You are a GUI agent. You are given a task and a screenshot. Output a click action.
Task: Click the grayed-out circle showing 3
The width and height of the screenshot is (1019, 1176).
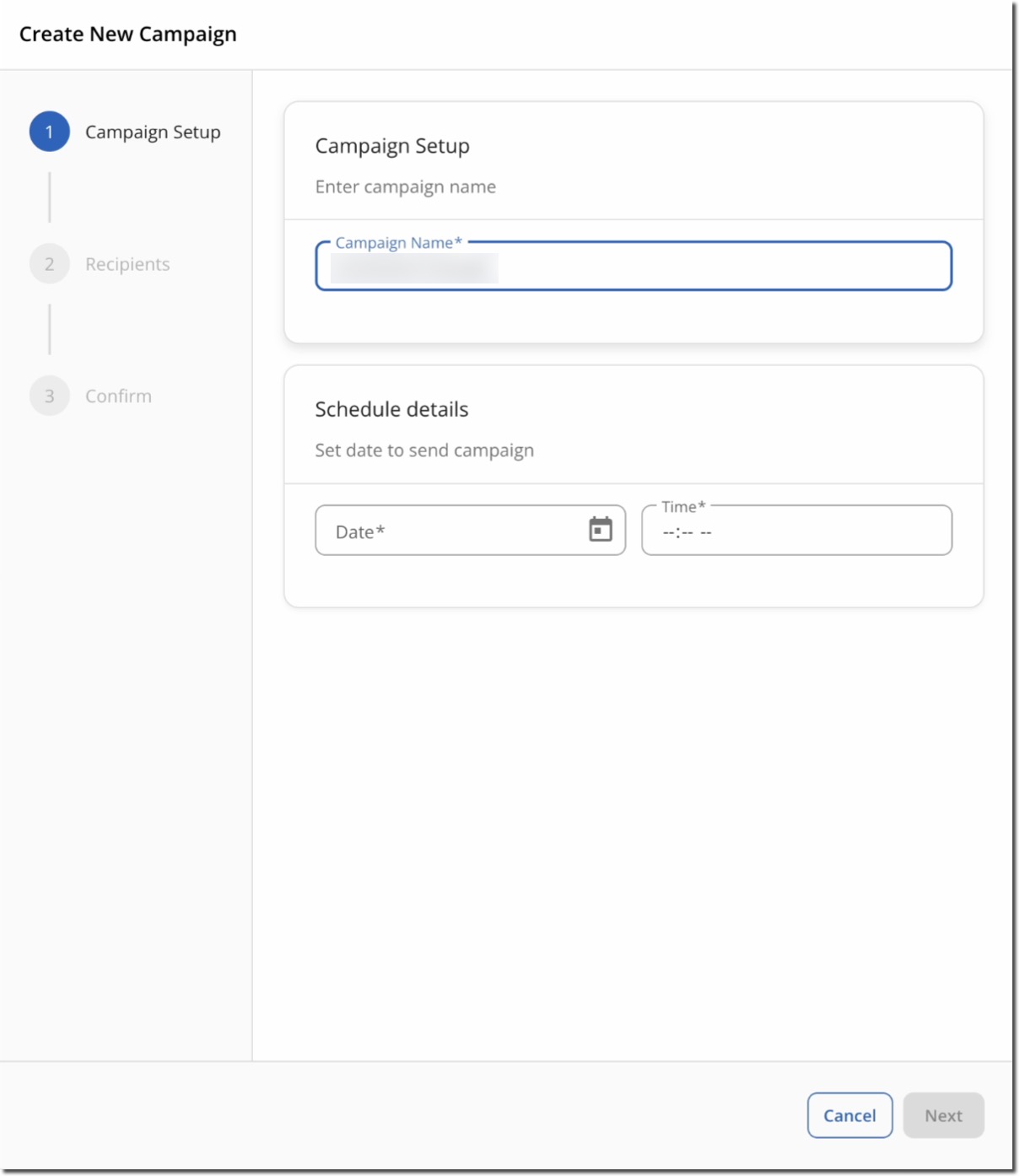50,396
